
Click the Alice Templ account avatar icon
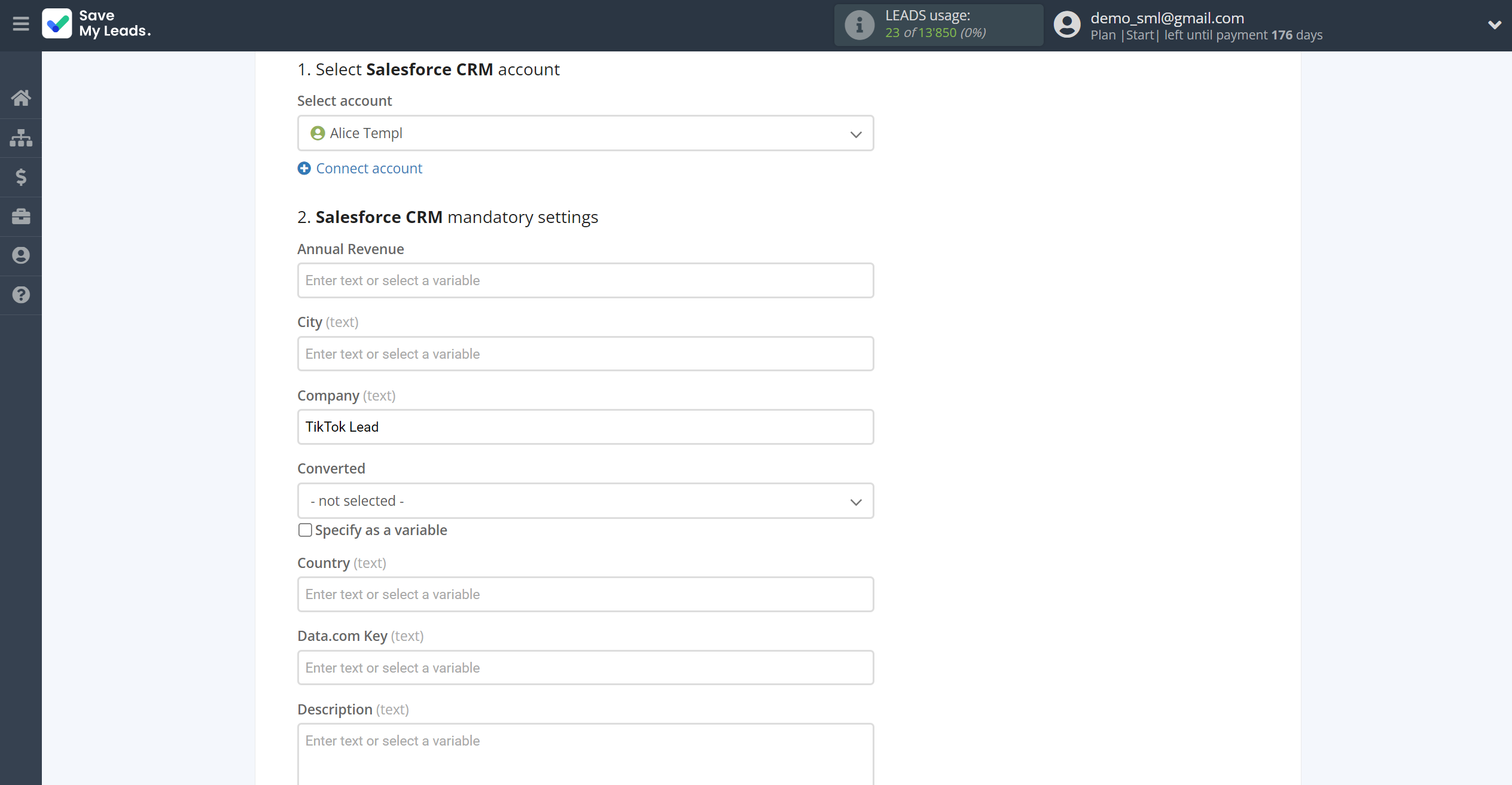point(318,133)
